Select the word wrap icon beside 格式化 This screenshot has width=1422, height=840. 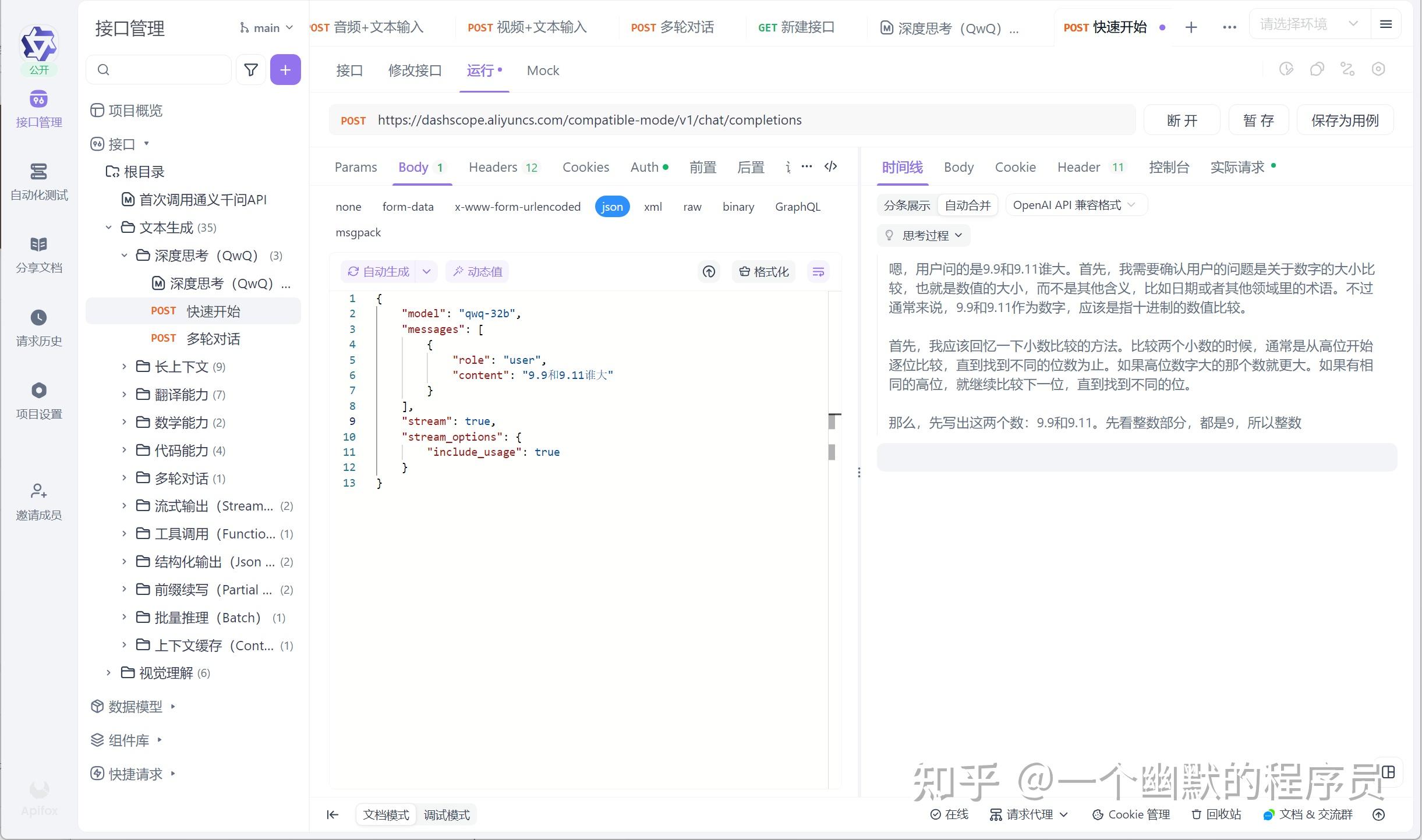coord(818,271)
